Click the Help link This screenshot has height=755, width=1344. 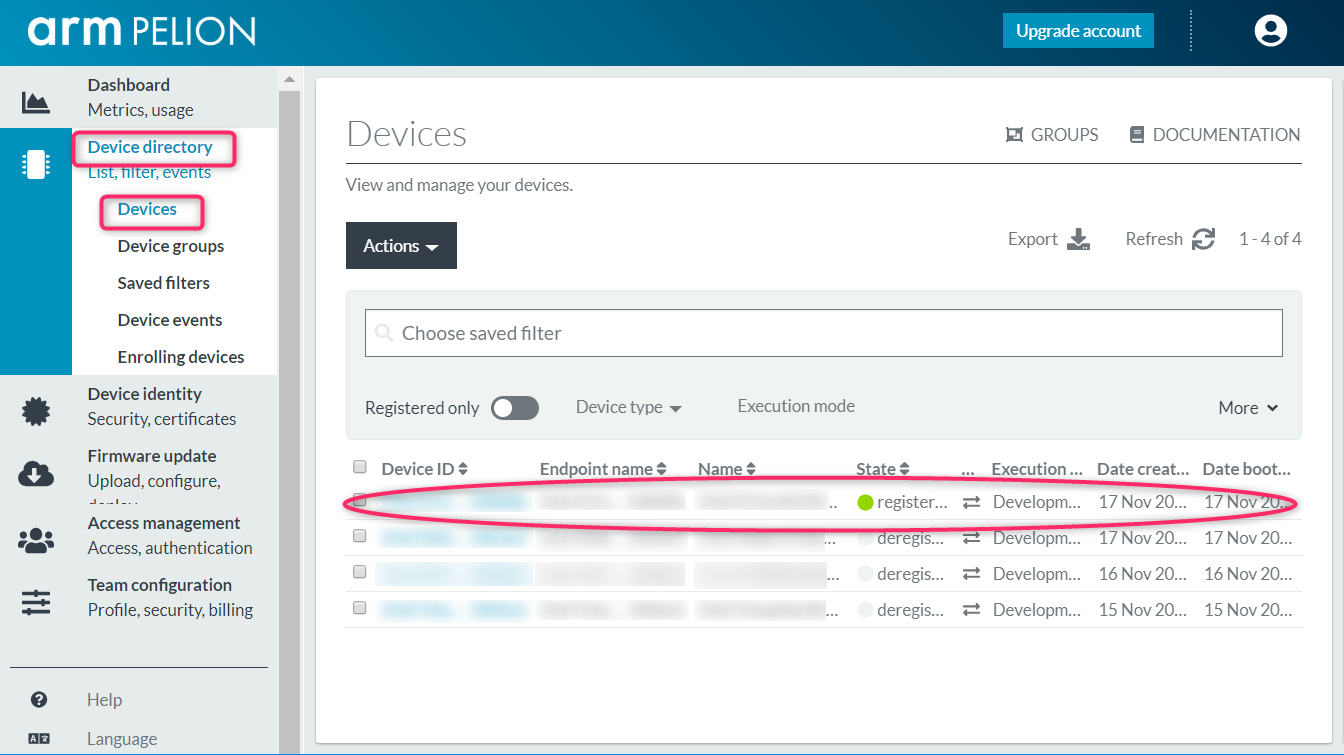pyautogui.click(x=104, y=700)
